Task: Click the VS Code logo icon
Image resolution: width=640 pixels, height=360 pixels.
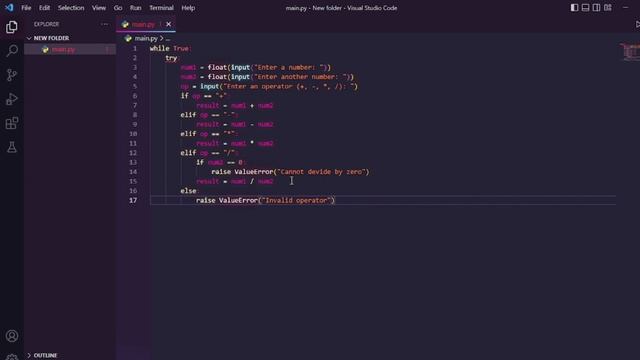Action: (9, 7)
